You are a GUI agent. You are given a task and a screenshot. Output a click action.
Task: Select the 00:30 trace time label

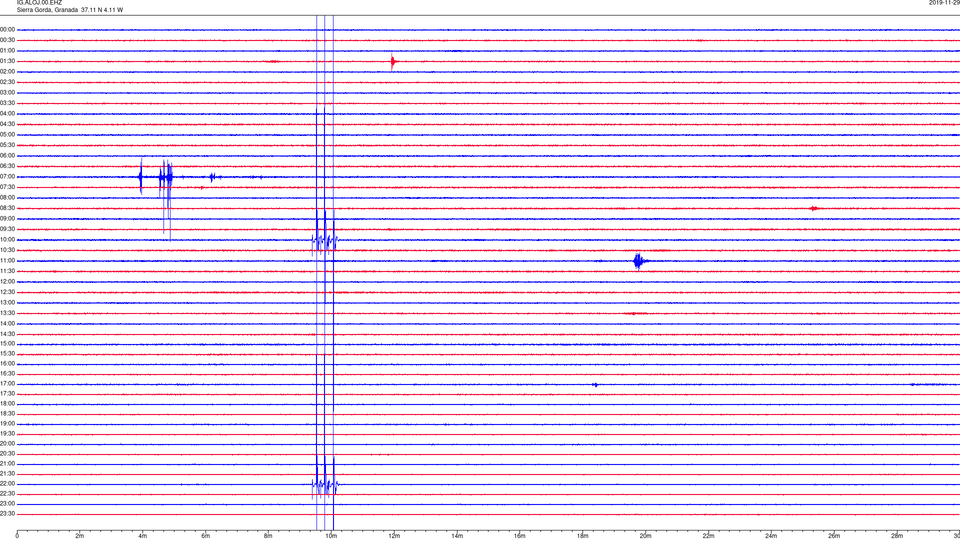coord(7,40)
